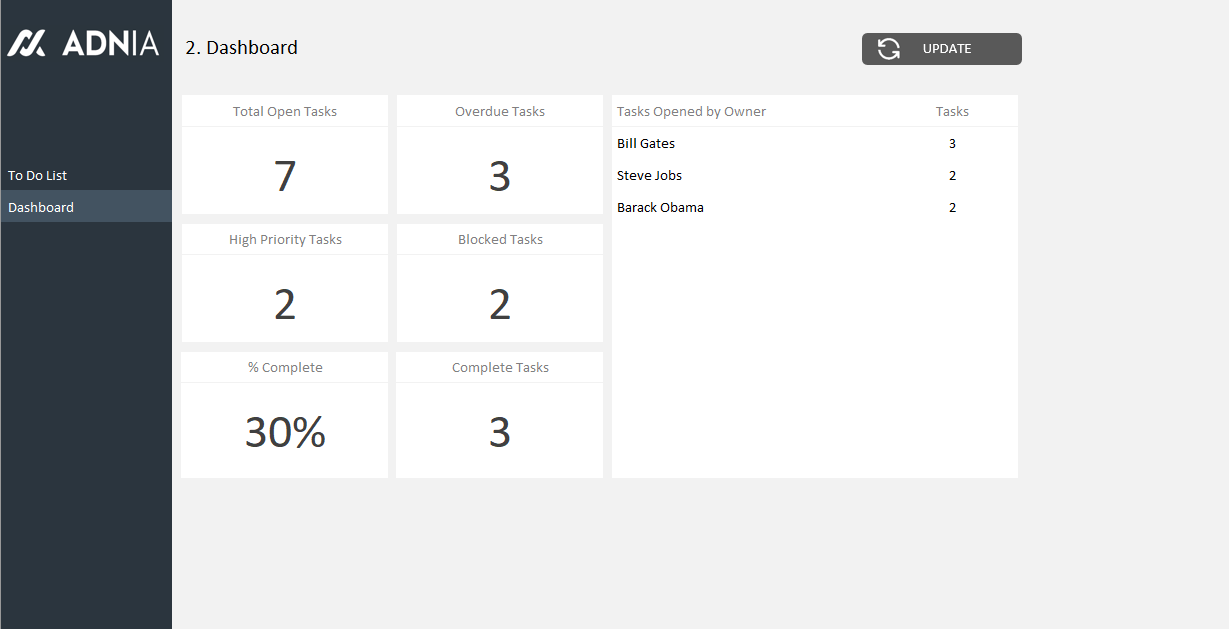Select the Dashboard navigation item
Viewport: 1229px width, 629px height.
(x=41, y=207)
